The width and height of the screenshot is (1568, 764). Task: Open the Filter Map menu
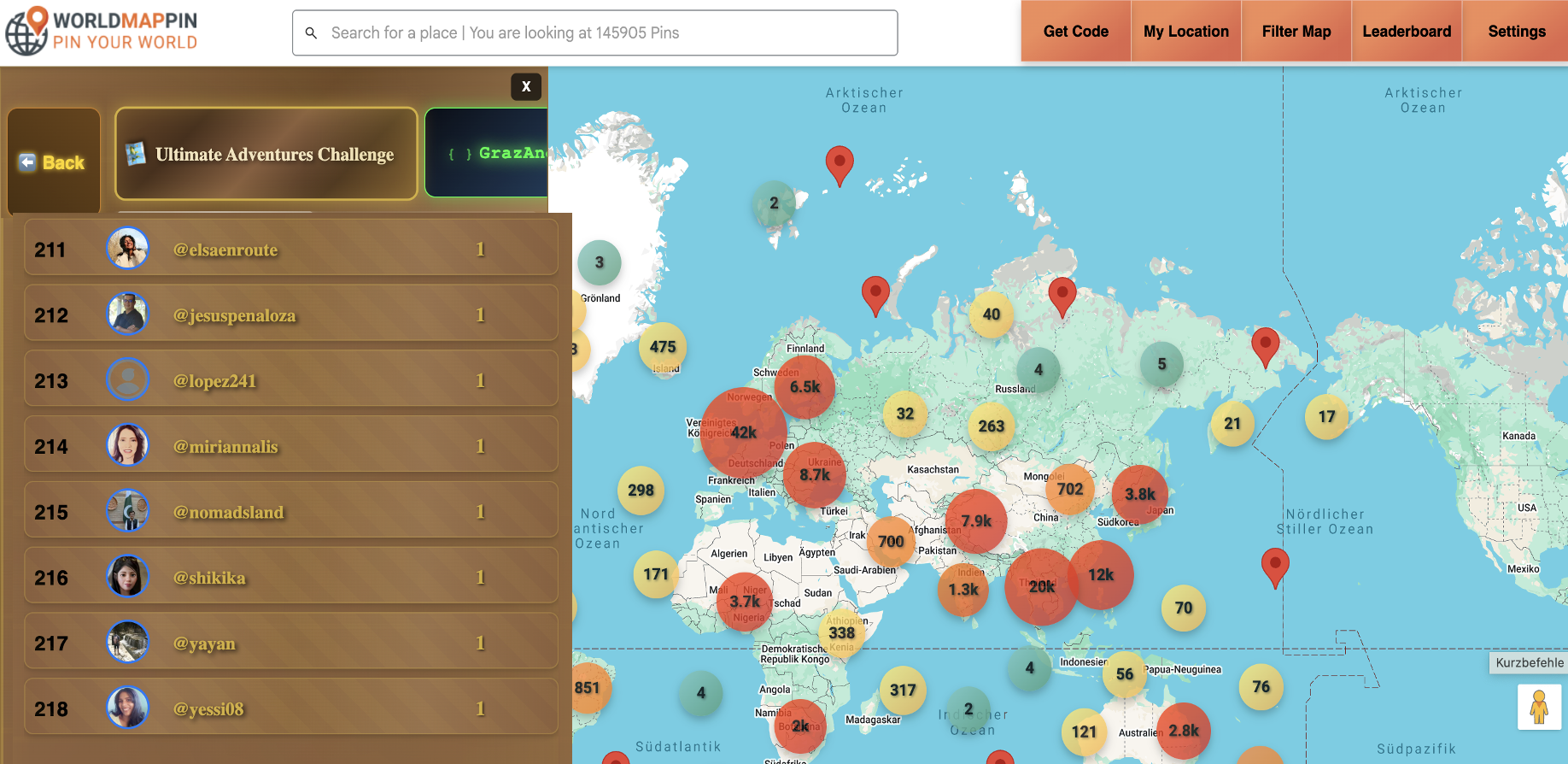(x=1296, y=32)
